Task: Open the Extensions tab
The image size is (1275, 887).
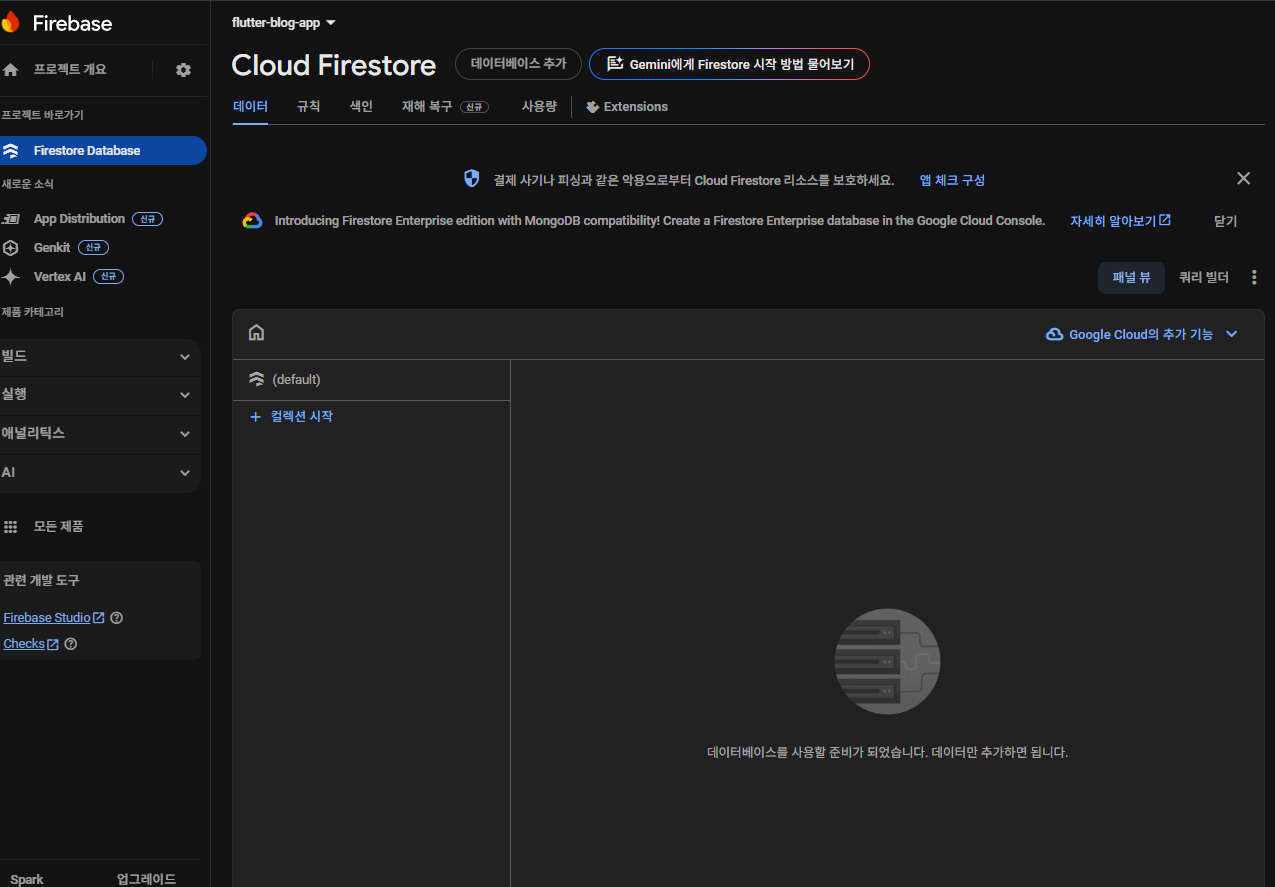Action: (626, 107)
